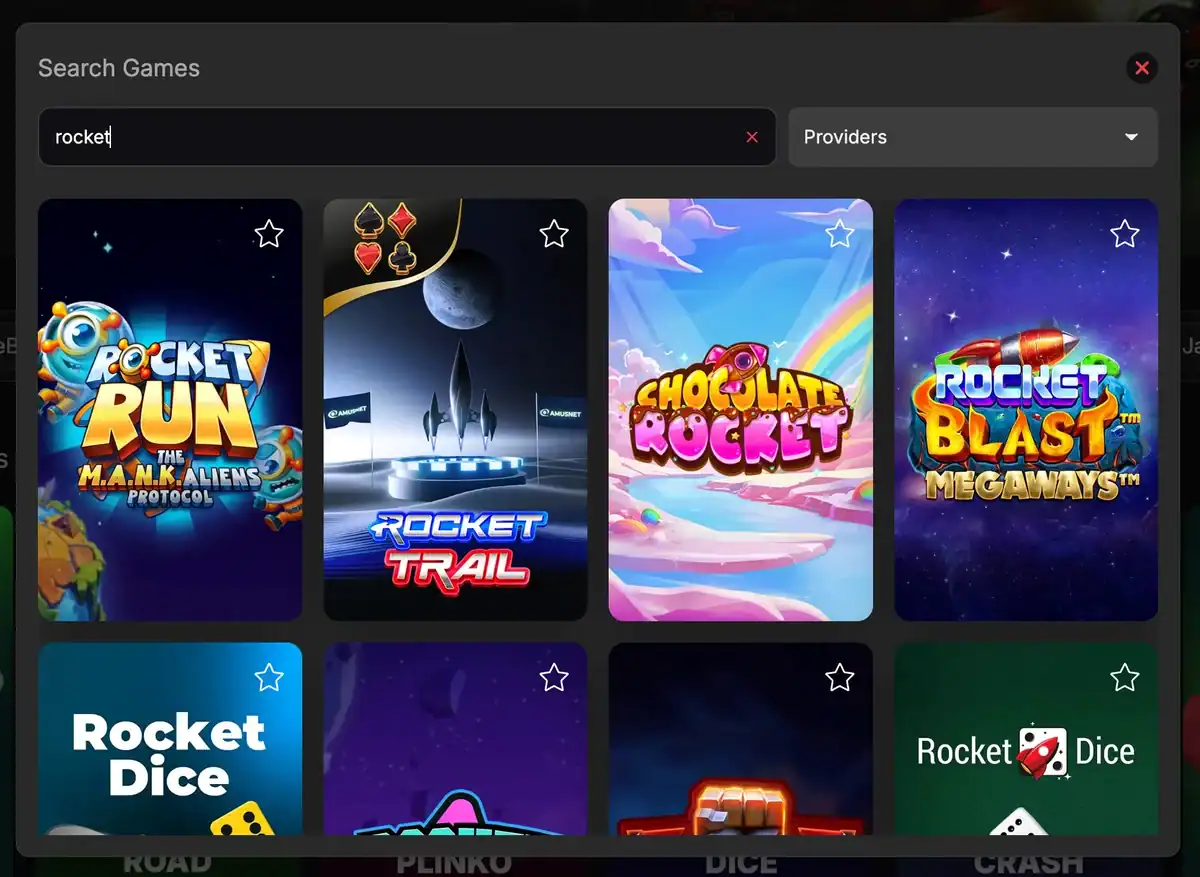Star the Chocolate Rocket game
Image resolution: width=1200 pixels, height=877 pixels.
839,234
